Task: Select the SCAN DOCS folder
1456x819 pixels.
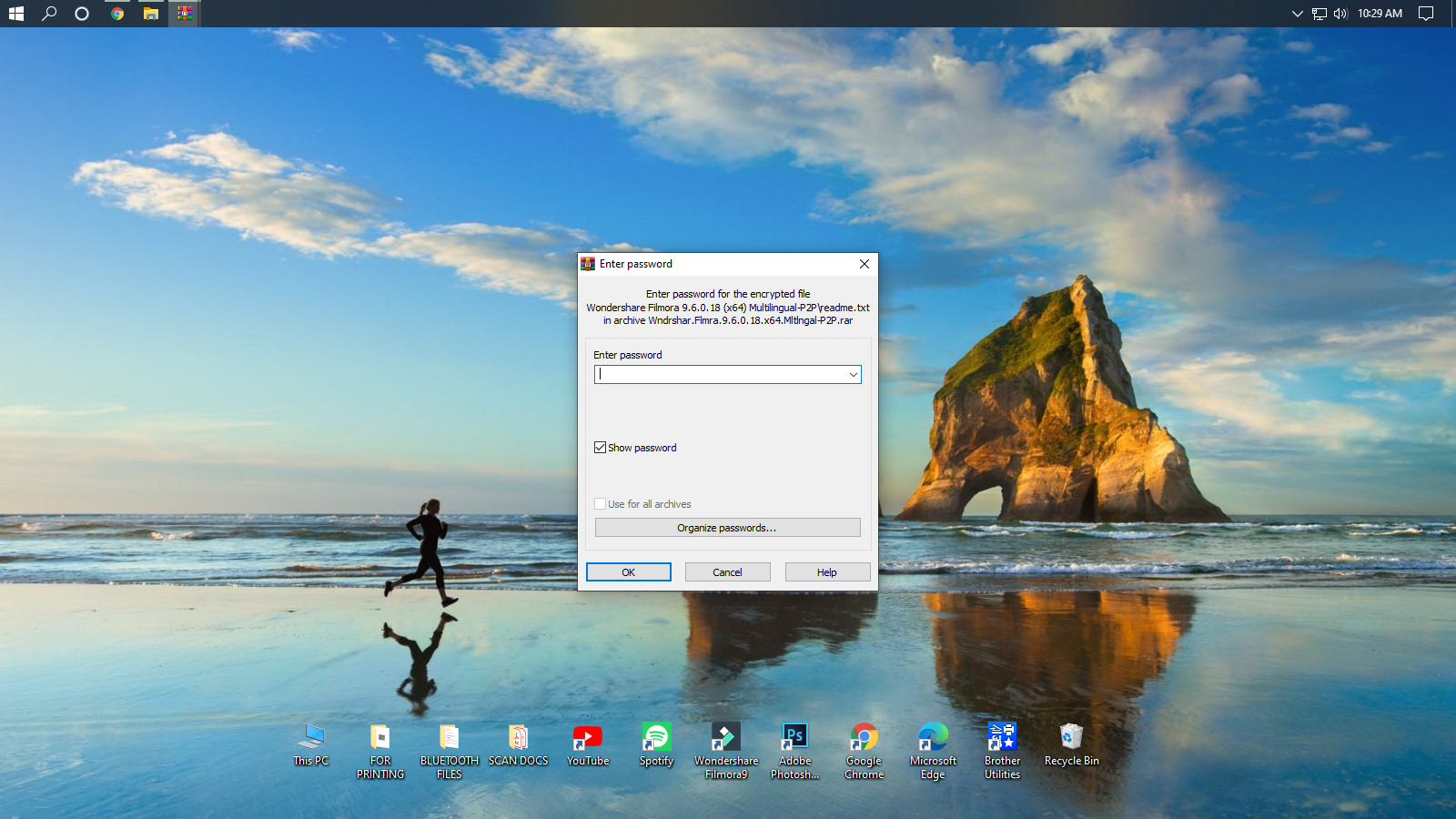Action: [x=518, y=738]
